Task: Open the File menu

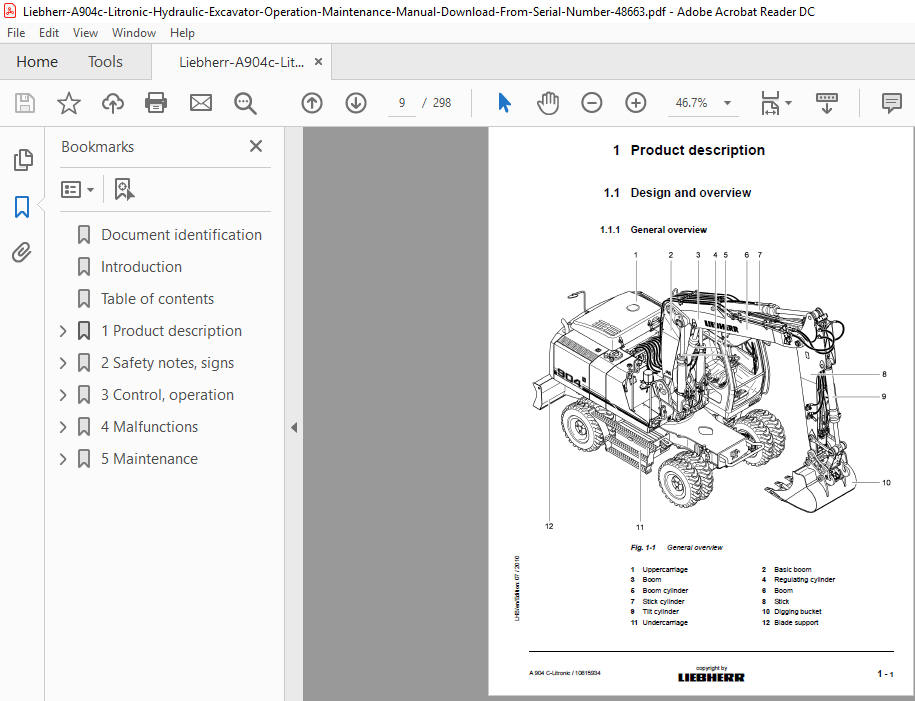Action: coord(16,33)
